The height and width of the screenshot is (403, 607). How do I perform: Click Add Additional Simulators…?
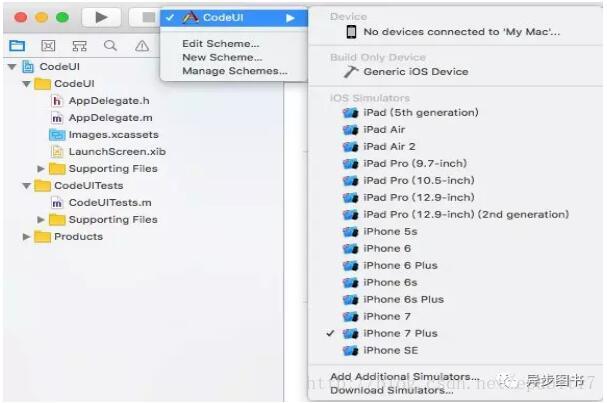pos(405,377)
